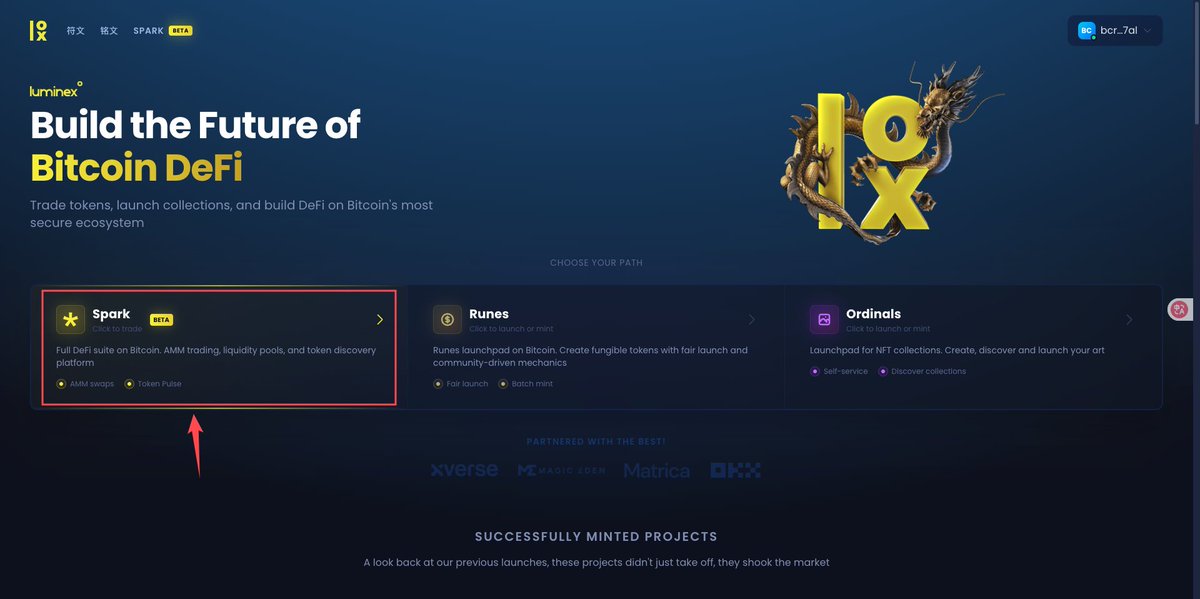Click the Spark asterisk icon
The width and height of the screenshot is (1200, 599).
[70, 319]
